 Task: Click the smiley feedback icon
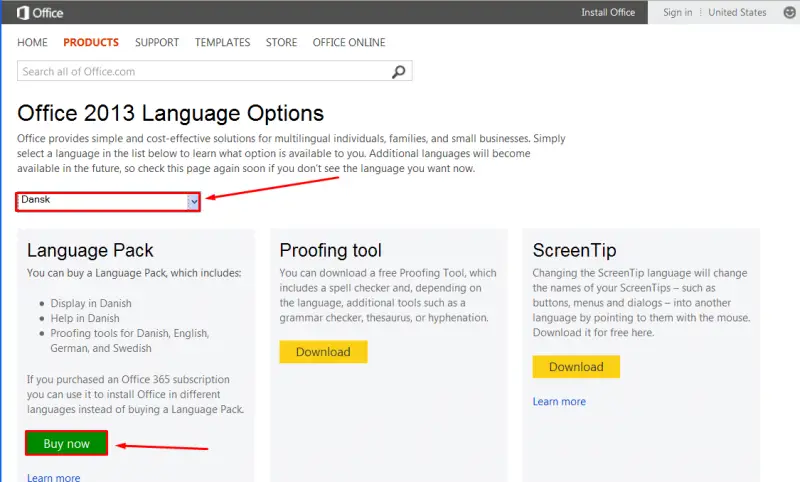789,12
